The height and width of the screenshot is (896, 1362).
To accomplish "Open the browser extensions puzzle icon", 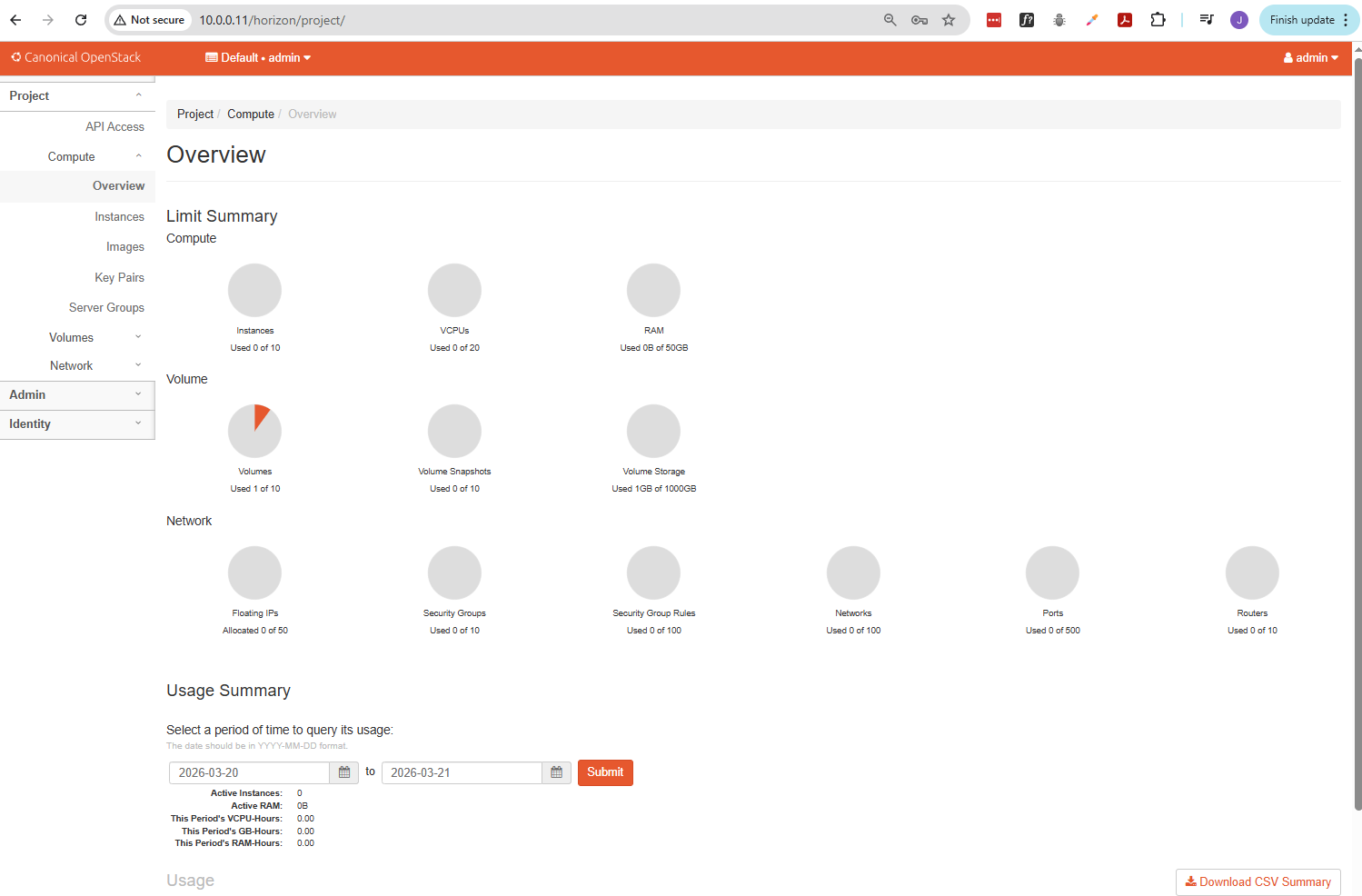I will pos(1158,20).
